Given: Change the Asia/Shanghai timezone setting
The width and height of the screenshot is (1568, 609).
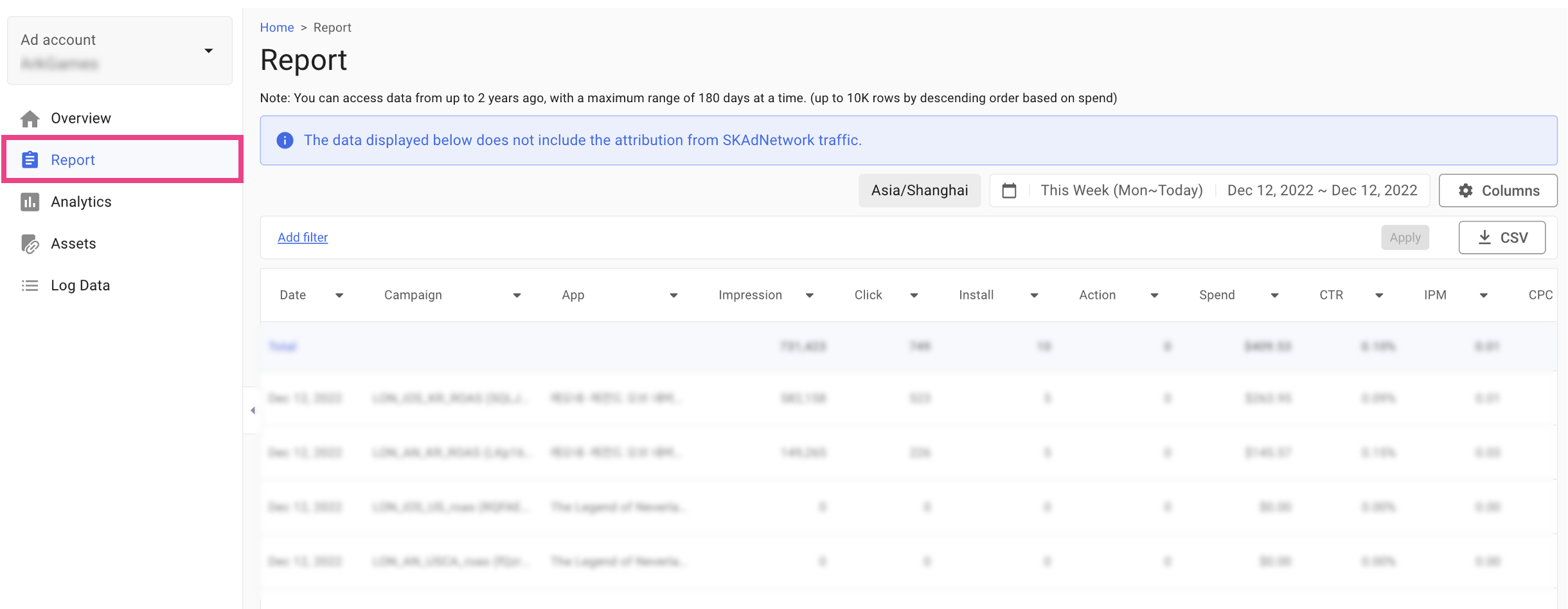Looking at the screenshot, I should click(x=920, y=190).
